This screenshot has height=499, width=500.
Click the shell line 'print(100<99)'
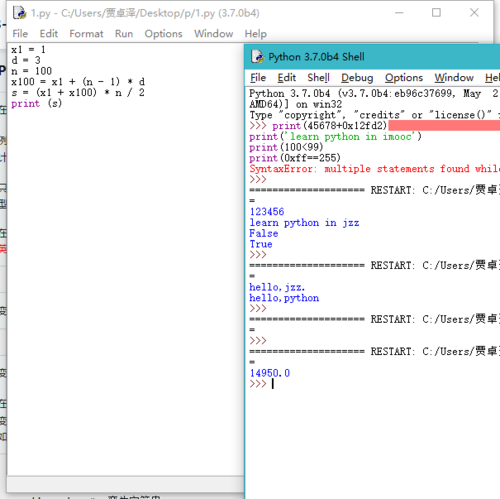[x=286, y=147]
